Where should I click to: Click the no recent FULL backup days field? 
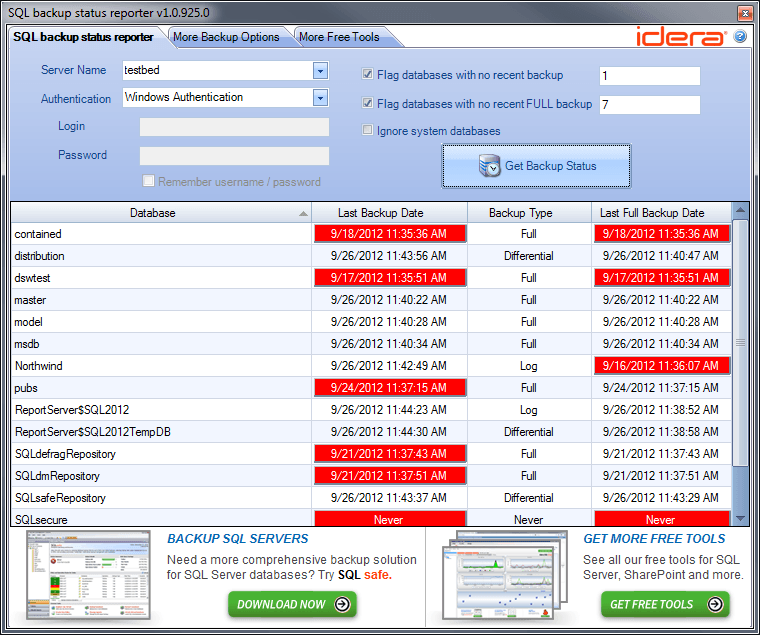tap(649, 105)
